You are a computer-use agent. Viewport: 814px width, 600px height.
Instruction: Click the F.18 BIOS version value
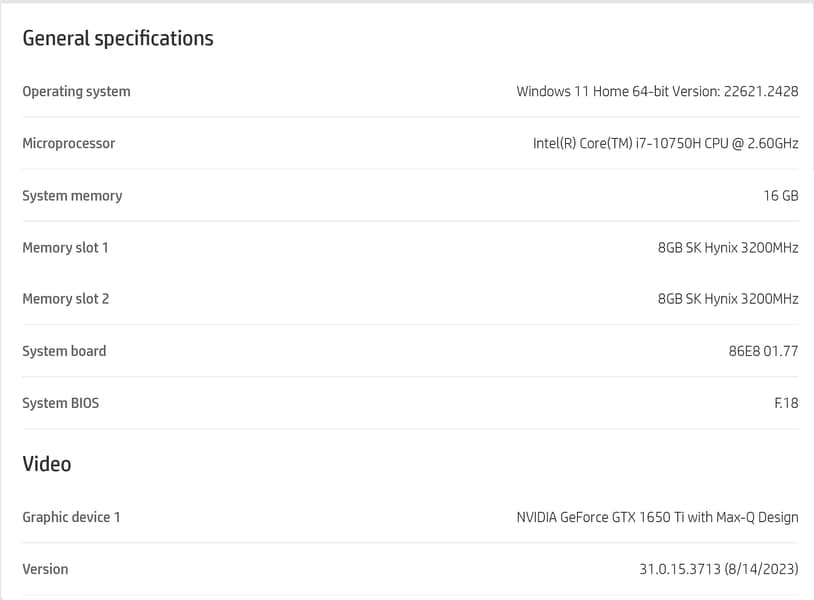click(x=786, y=403)
